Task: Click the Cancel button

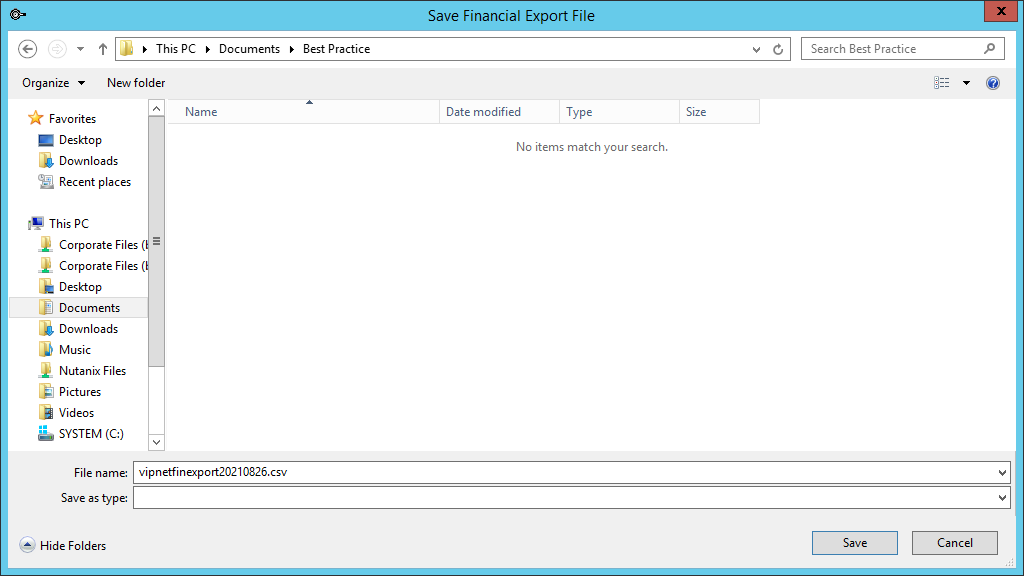Action: pyautogui.click(x=955, y=543)
